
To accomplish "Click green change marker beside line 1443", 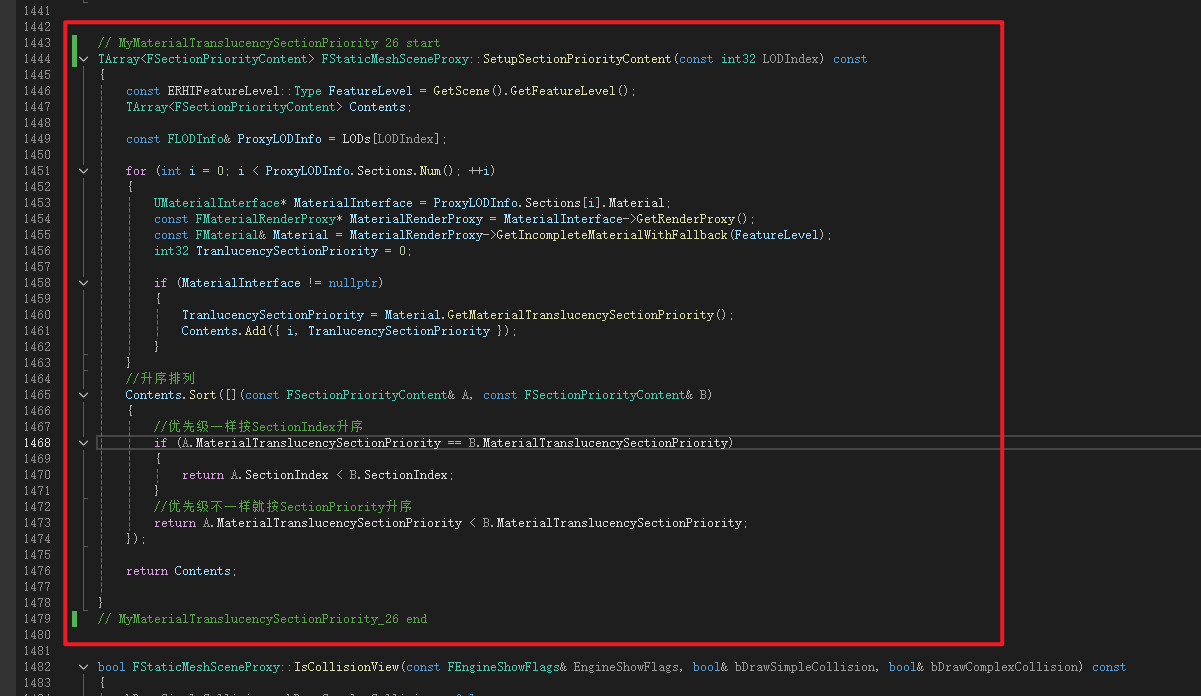I will (74, 43).
